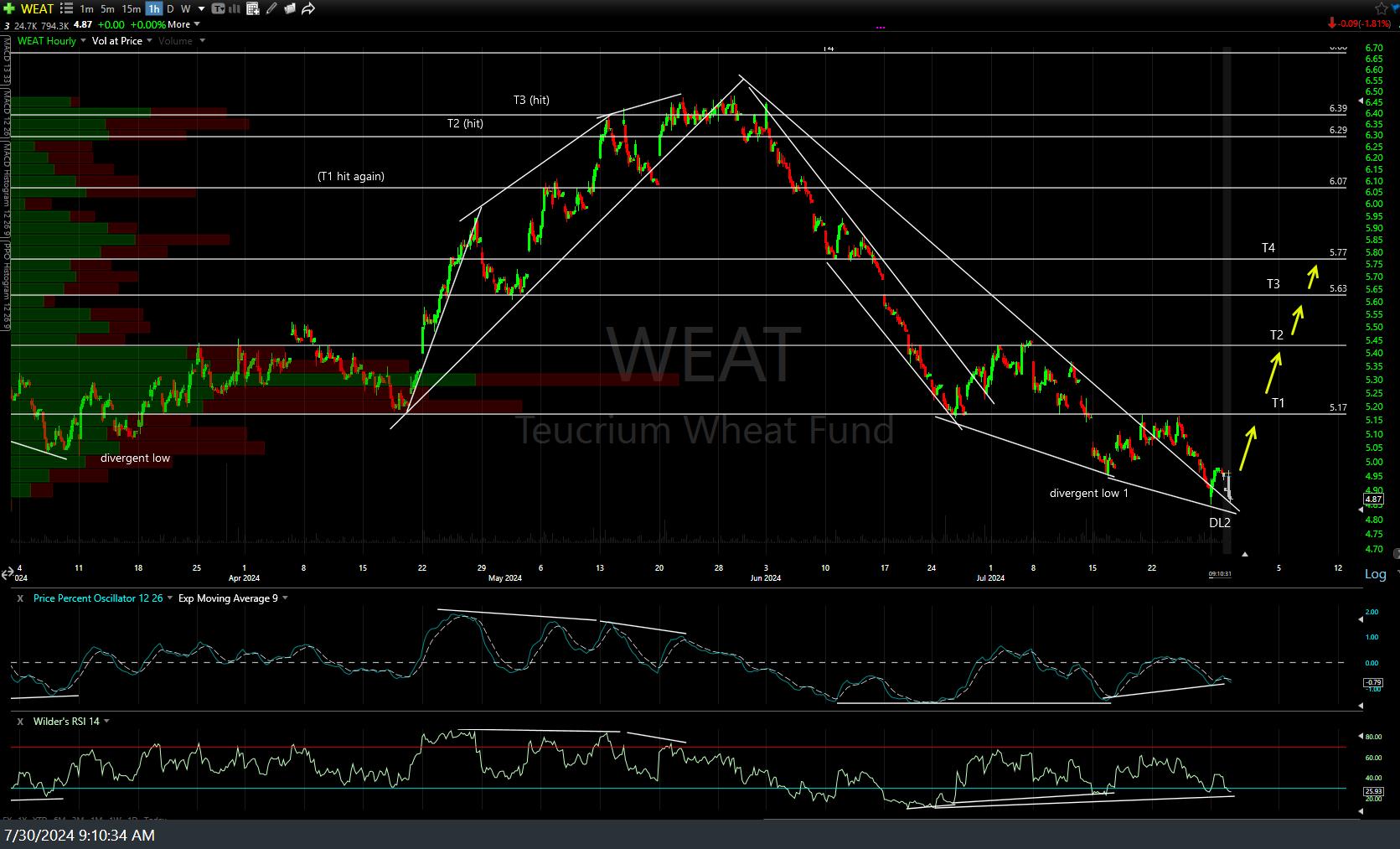Click the green plus to add a symbol

point(8,8)
